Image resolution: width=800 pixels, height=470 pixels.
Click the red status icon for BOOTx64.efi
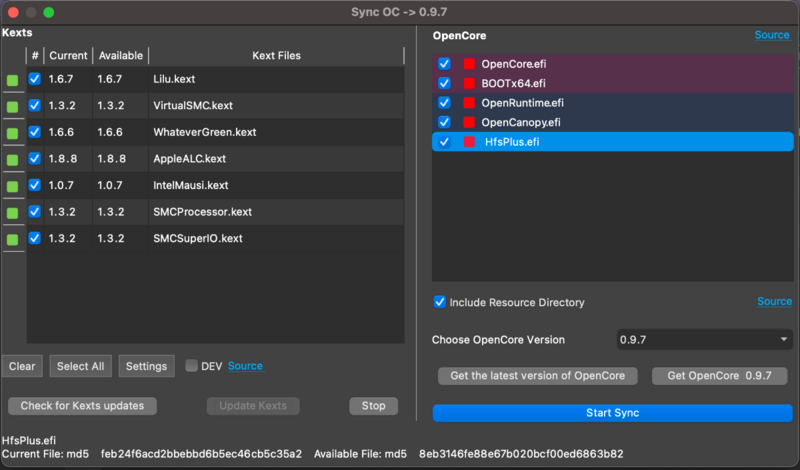point(468,83)
